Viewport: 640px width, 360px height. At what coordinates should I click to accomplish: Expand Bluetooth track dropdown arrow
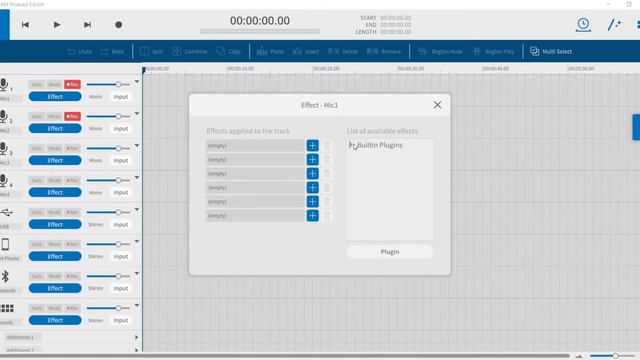tap(137, 273)
